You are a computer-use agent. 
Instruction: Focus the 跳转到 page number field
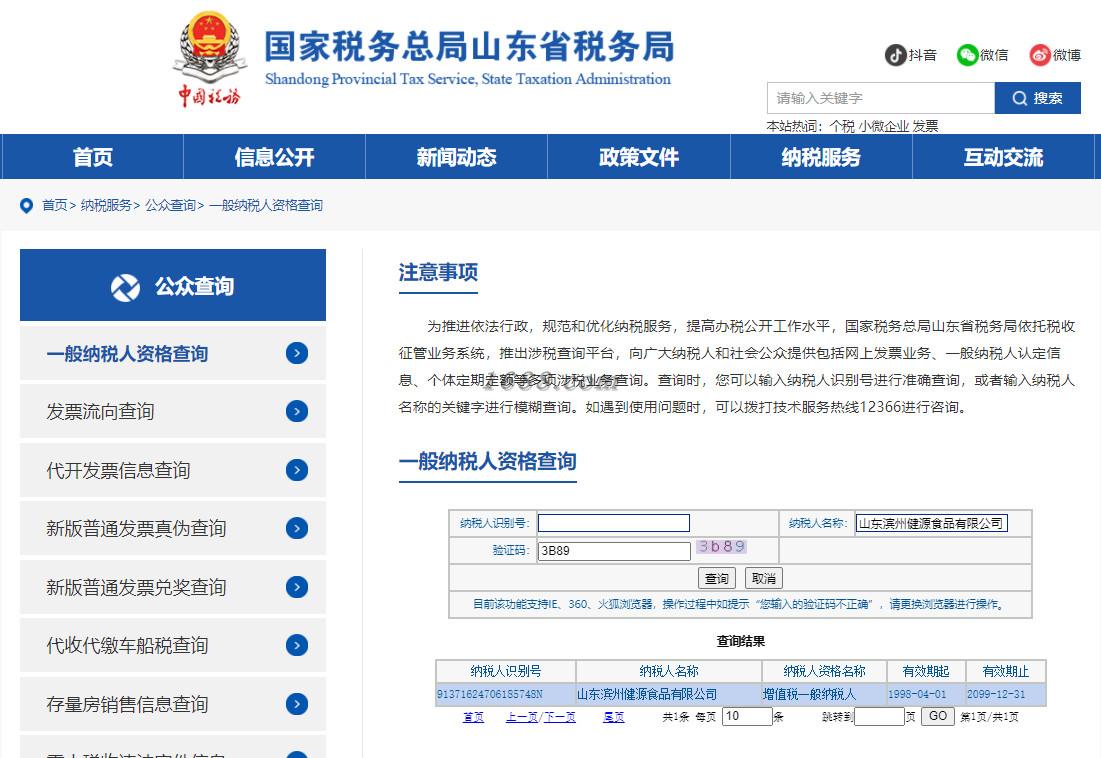879,716
